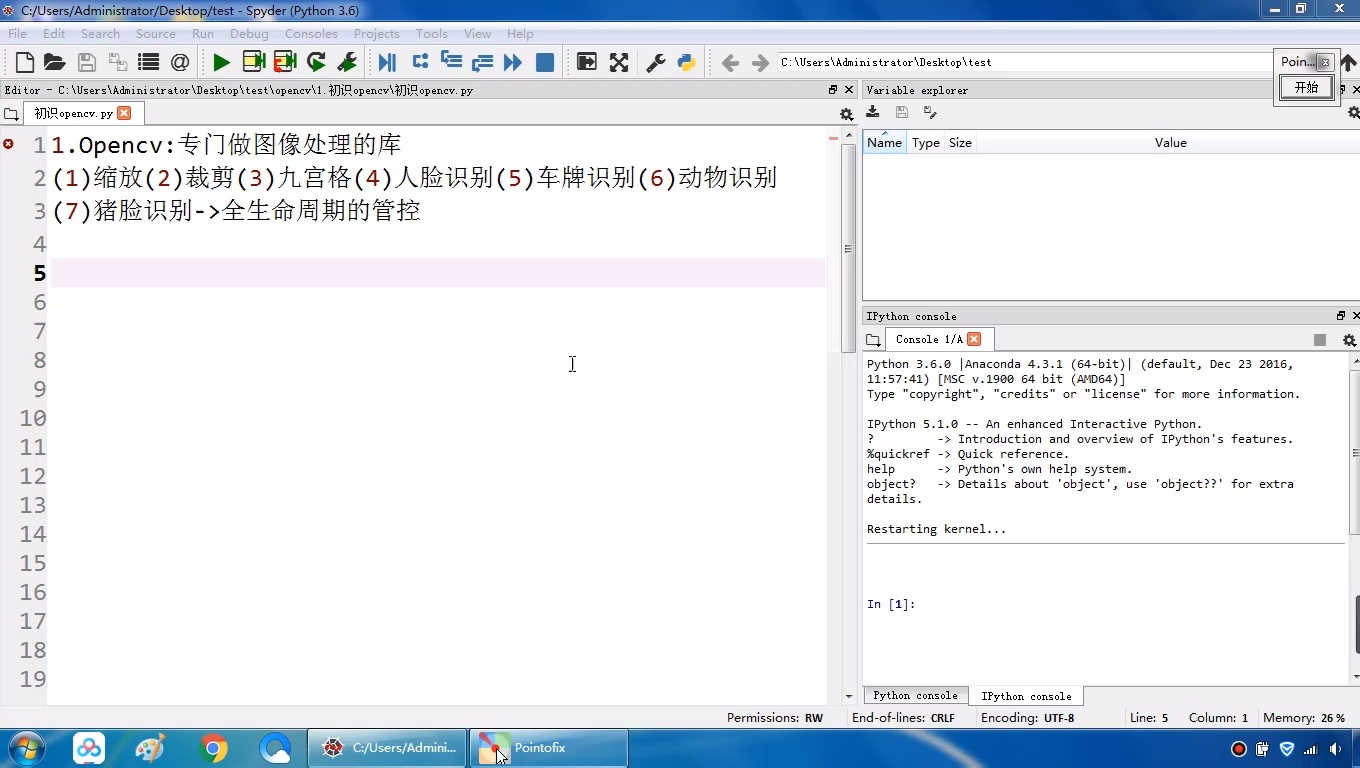Click the Run cell and advance icon
The image size is (1360, 768).
click(285, 62)
